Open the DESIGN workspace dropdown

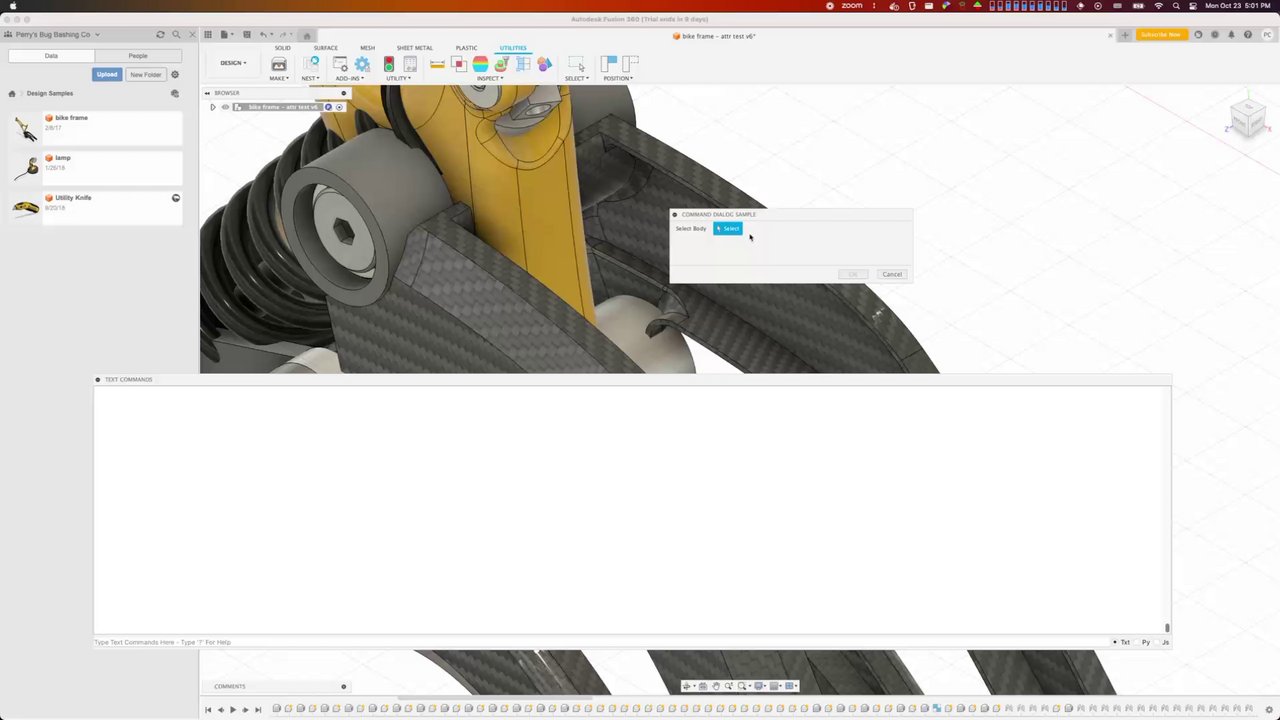pyautogui.click(x=233, y=63)
